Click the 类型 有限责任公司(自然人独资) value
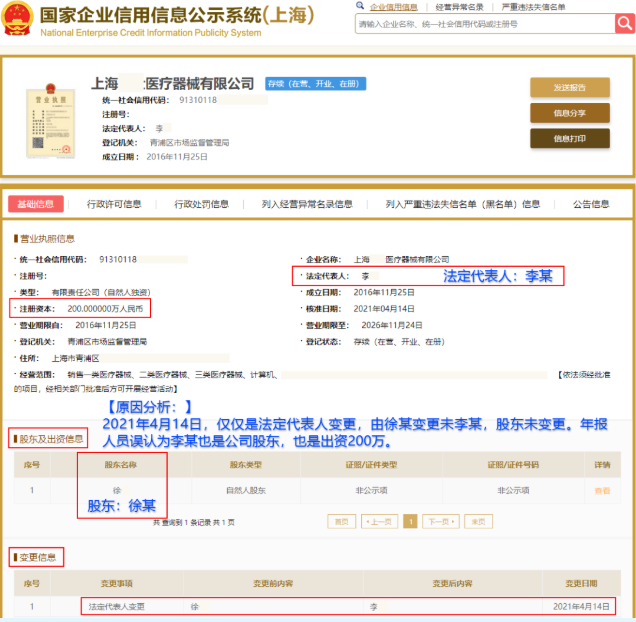Viewport: 636px width, 622px height. point(101,292)
